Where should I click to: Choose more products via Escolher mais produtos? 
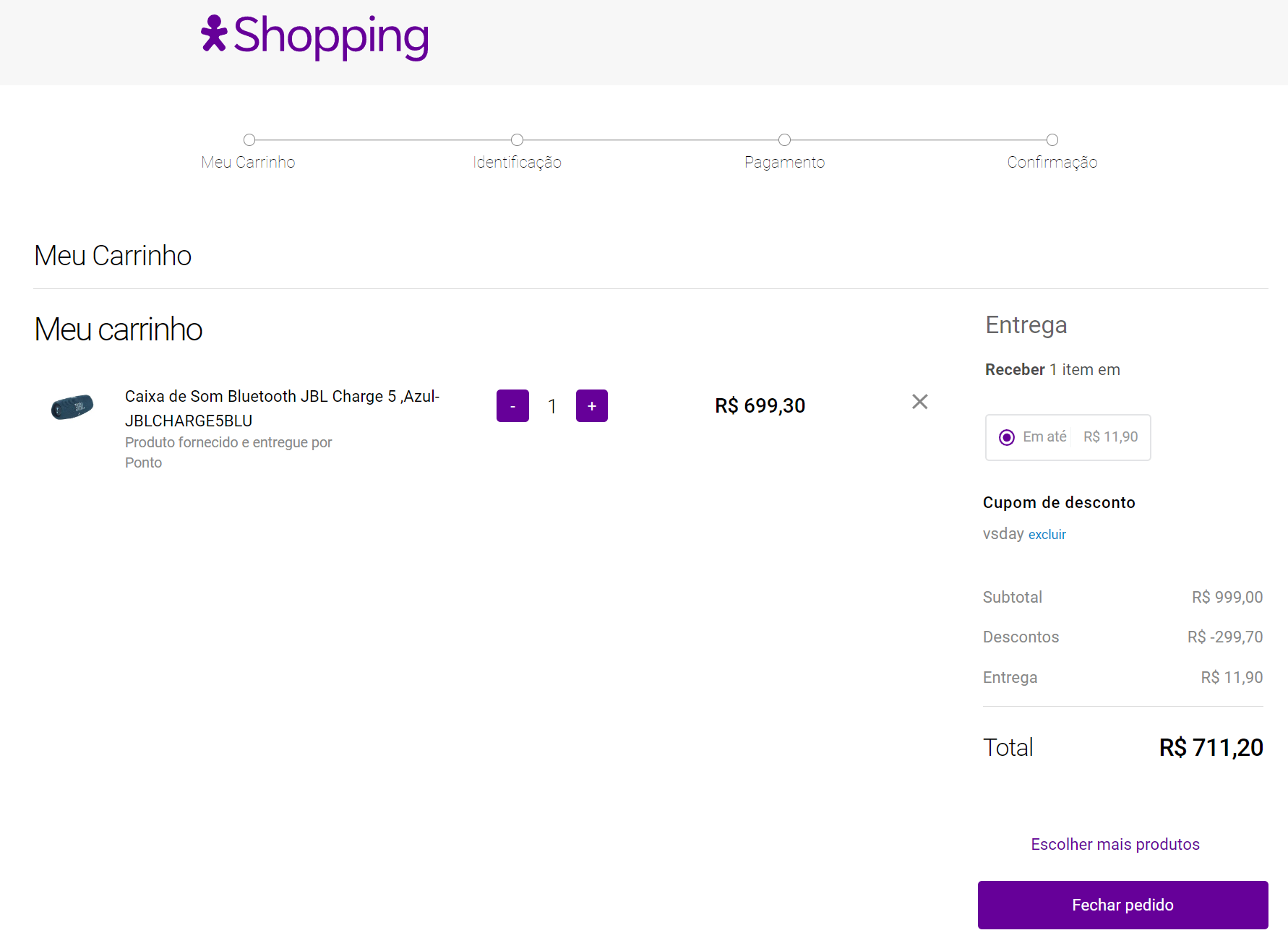coord(1115,844)
